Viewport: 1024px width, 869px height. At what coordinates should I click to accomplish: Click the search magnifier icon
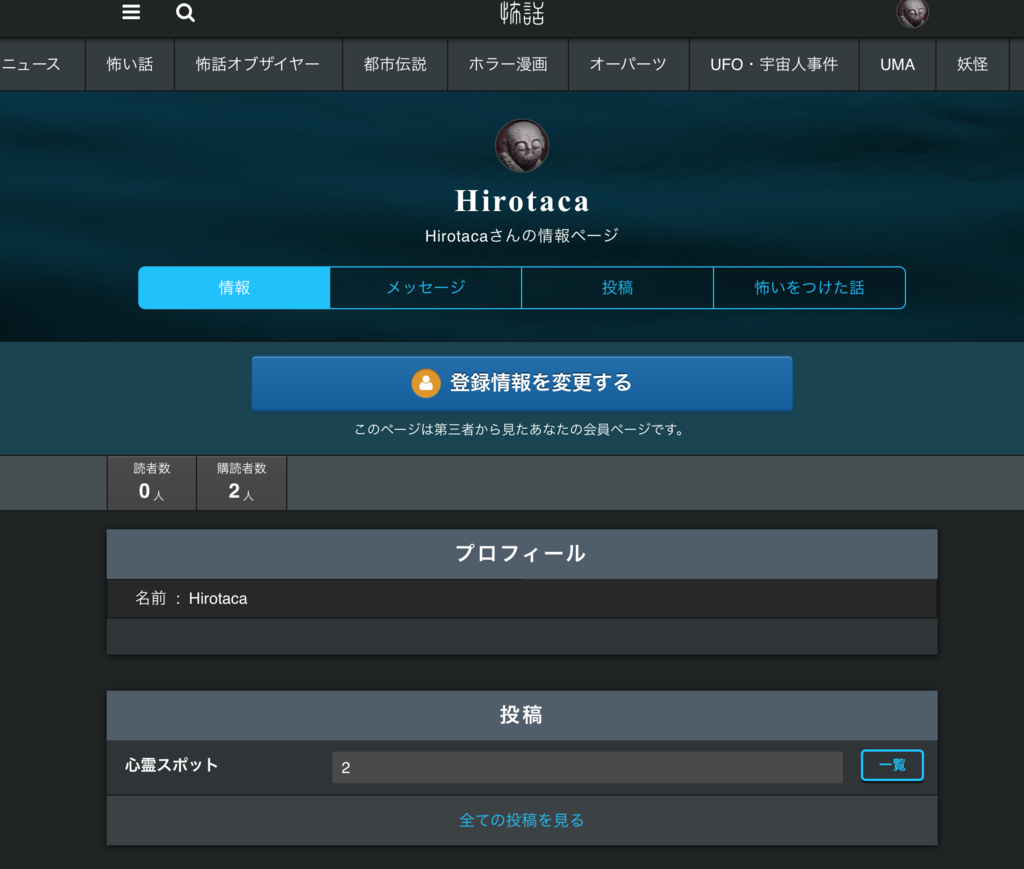(185, 13)
